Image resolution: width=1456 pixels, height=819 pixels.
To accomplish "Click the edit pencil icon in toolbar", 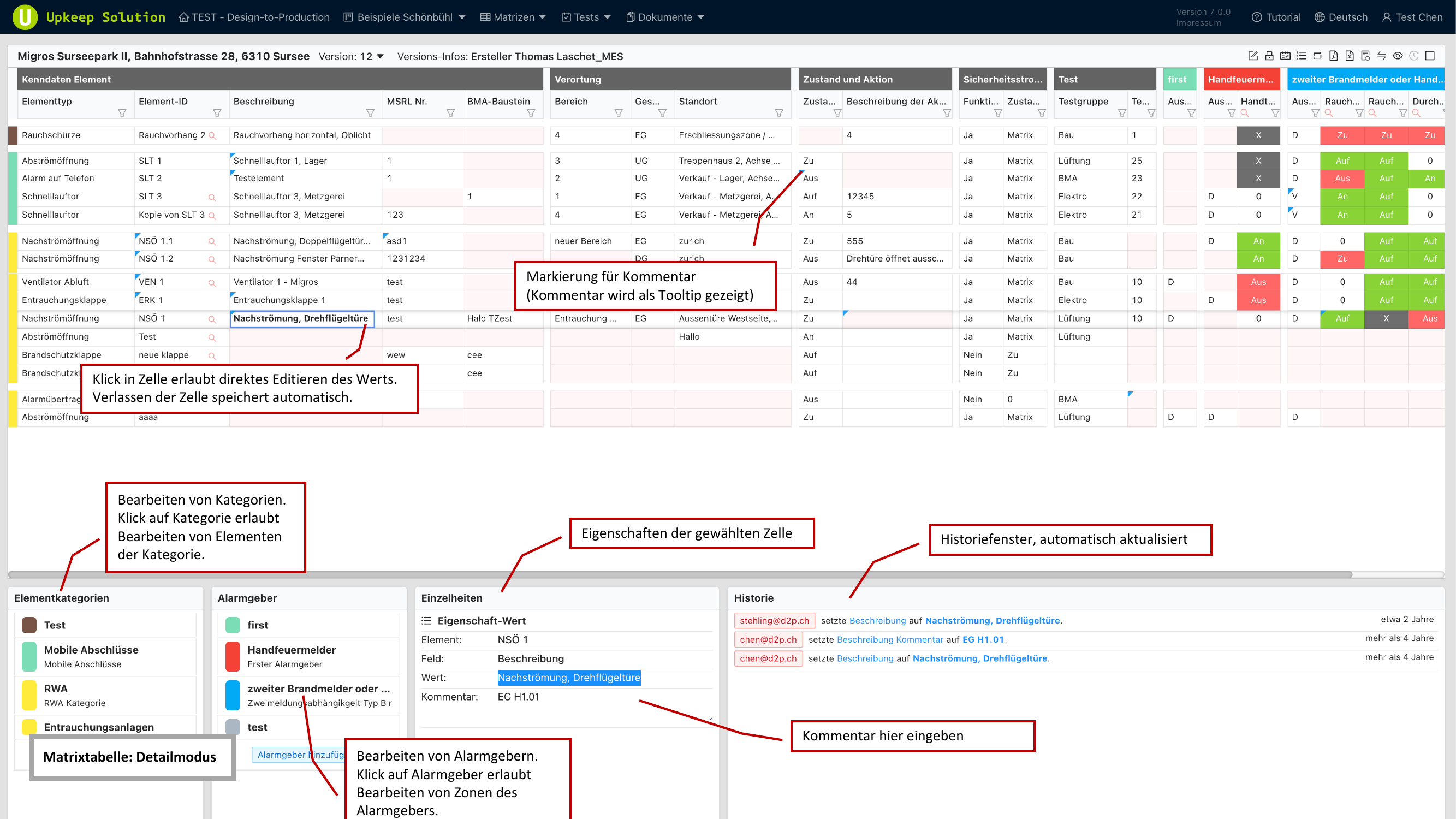I will pyautogui.click(x=1252, y=56).
